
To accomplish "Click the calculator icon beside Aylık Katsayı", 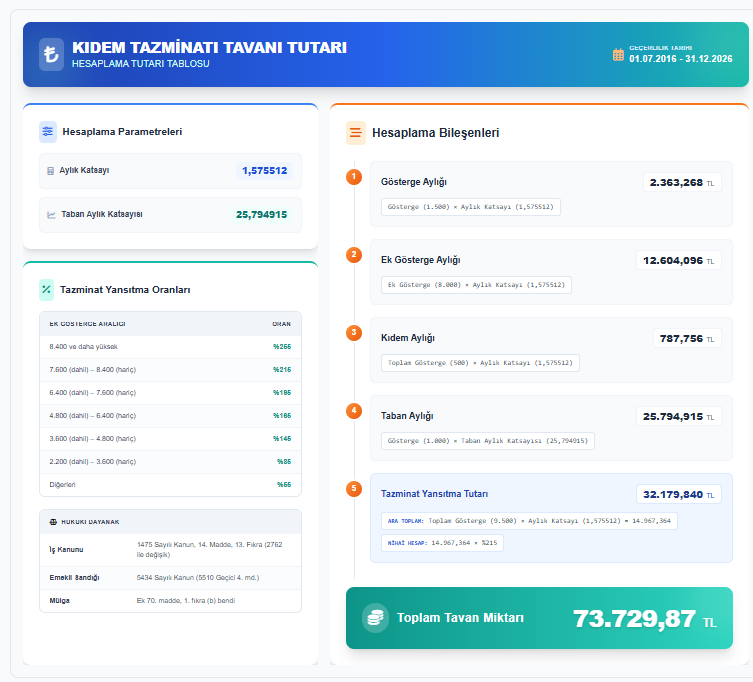I will pyautogui.click(x=50, y=171).
